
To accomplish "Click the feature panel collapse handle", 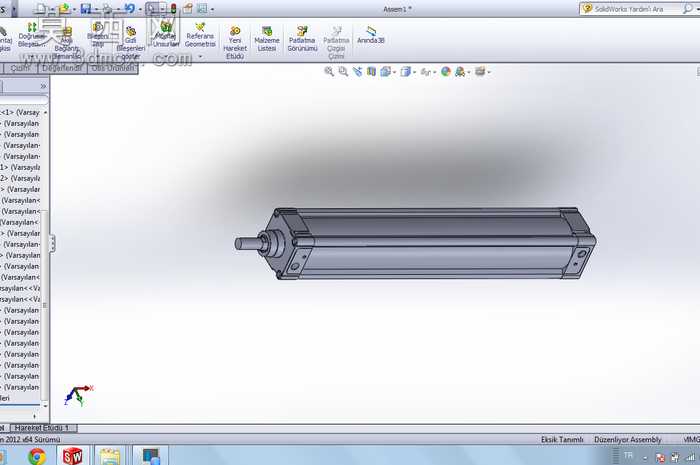I will click(x=52, y=244).
